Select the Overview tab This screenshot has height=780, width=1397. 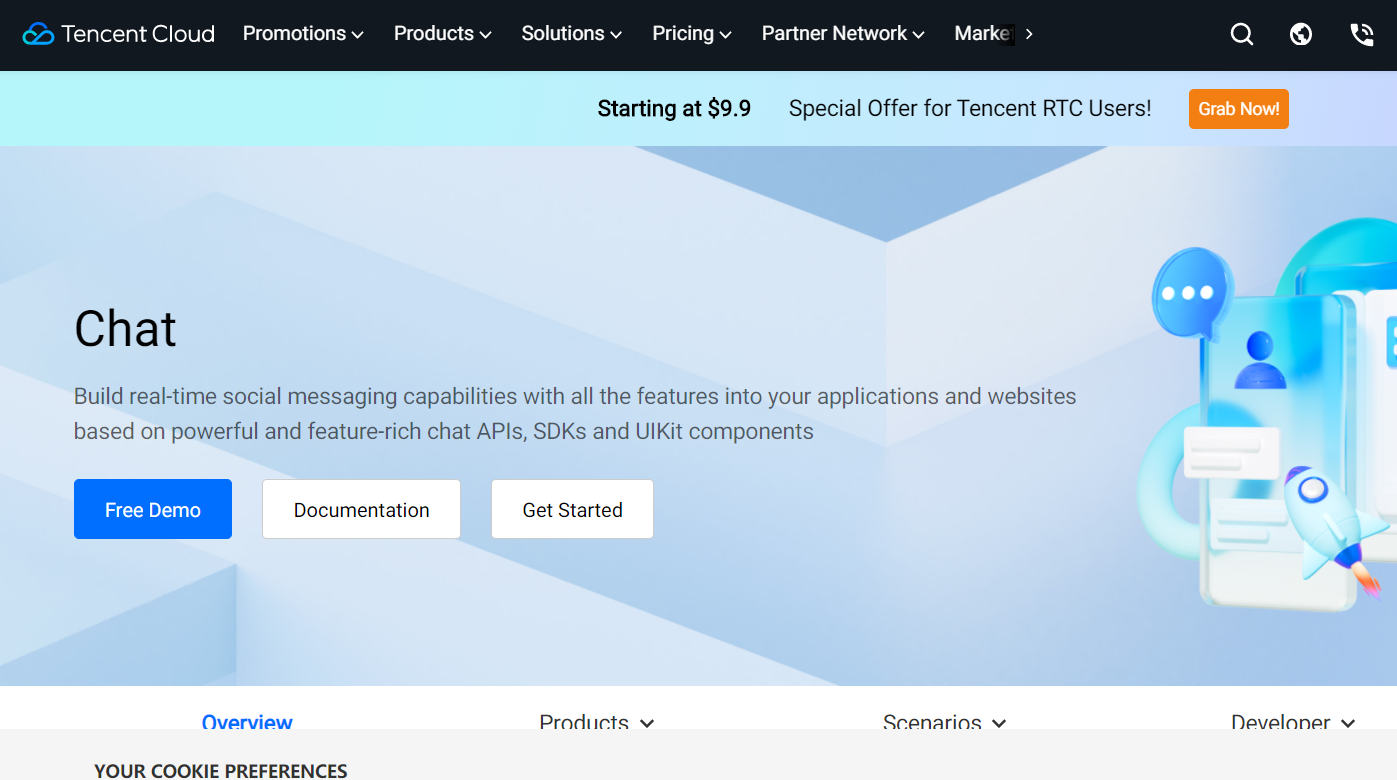pos(247,721)
